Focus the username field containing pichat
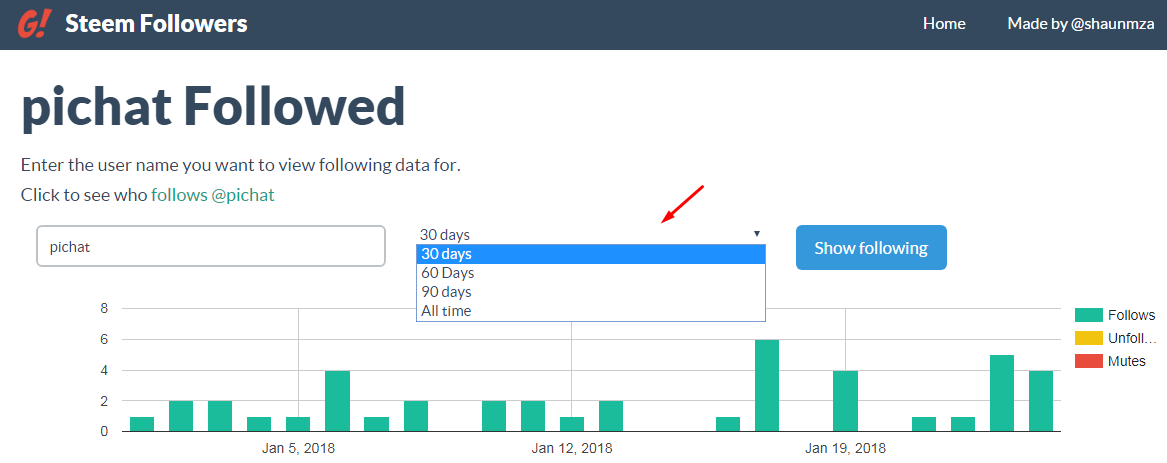The height and width of the screenshot is (463, 1167). [x=211, y=246]
